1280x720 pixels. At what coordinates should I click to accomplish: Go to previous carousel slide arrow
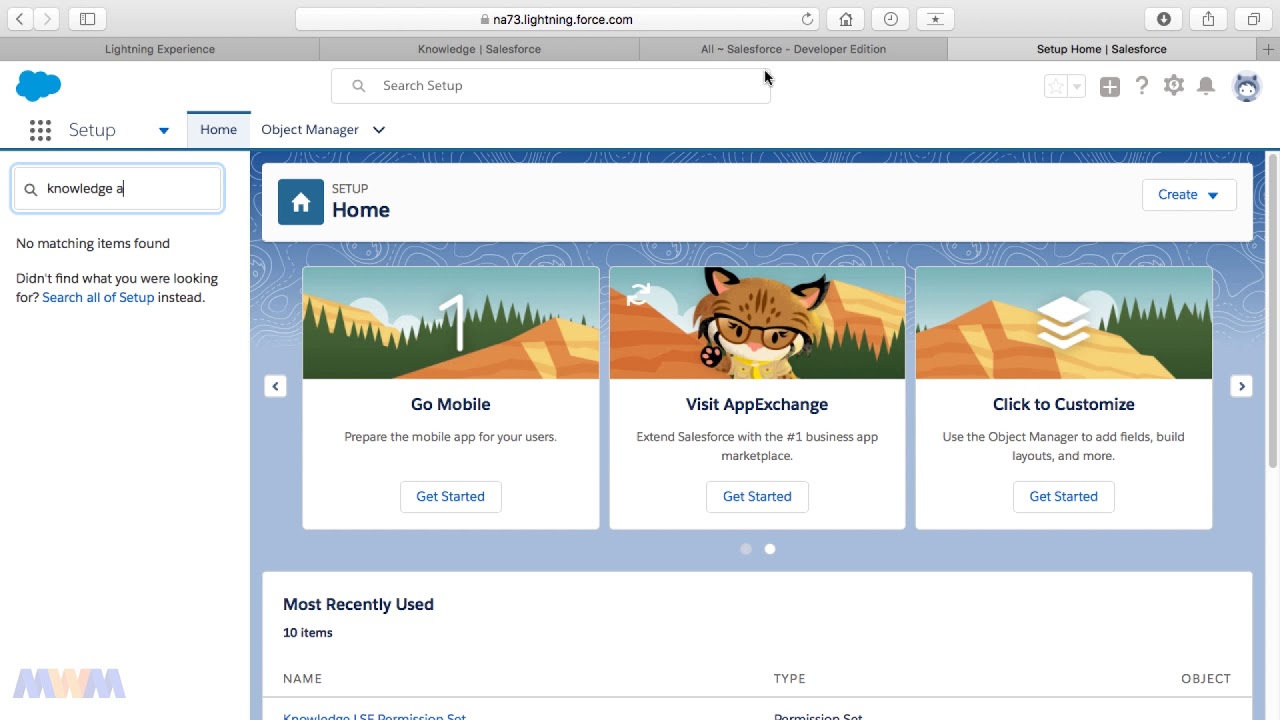tap(275, 386)
